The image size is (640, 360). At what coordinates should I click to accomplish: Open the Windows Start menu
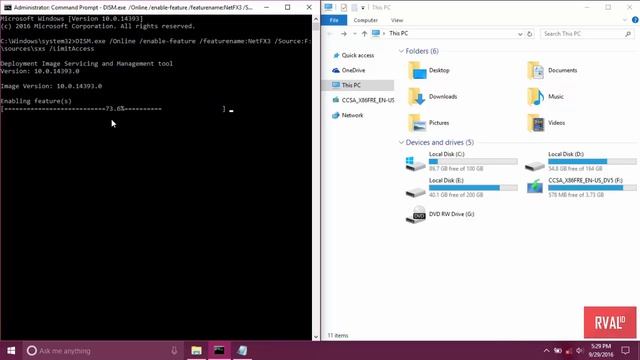pyautogui.click(x=11, y=351)
